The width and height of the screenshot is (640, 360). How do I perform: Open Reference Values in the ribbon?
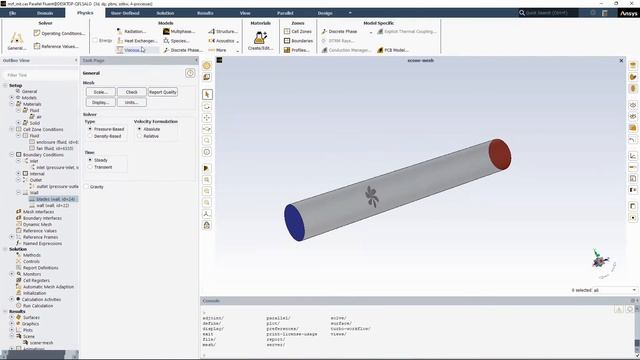point(56,46)
